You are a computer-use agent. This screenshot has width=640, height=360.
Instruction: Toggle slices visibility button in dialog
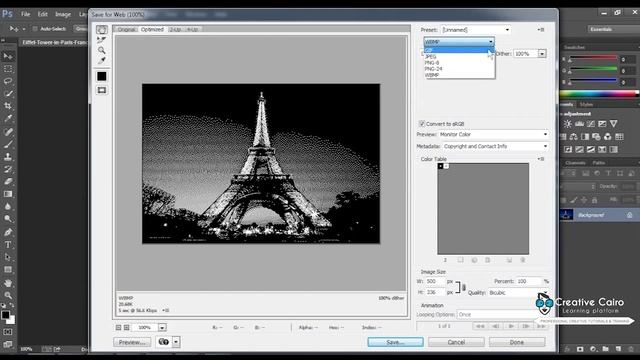pos(102,90)
